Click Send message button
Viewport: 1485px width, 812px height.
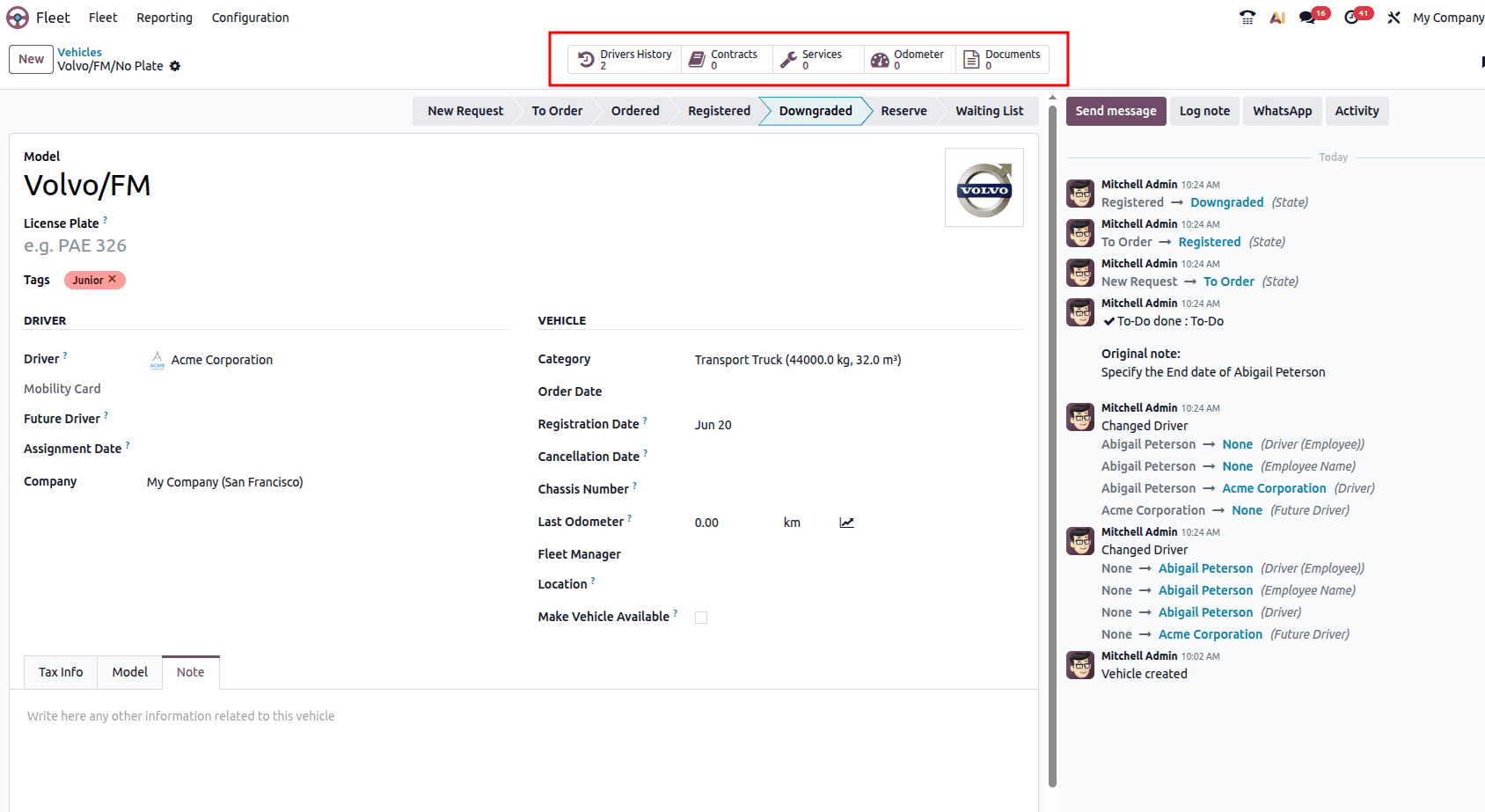(1116, 111)
